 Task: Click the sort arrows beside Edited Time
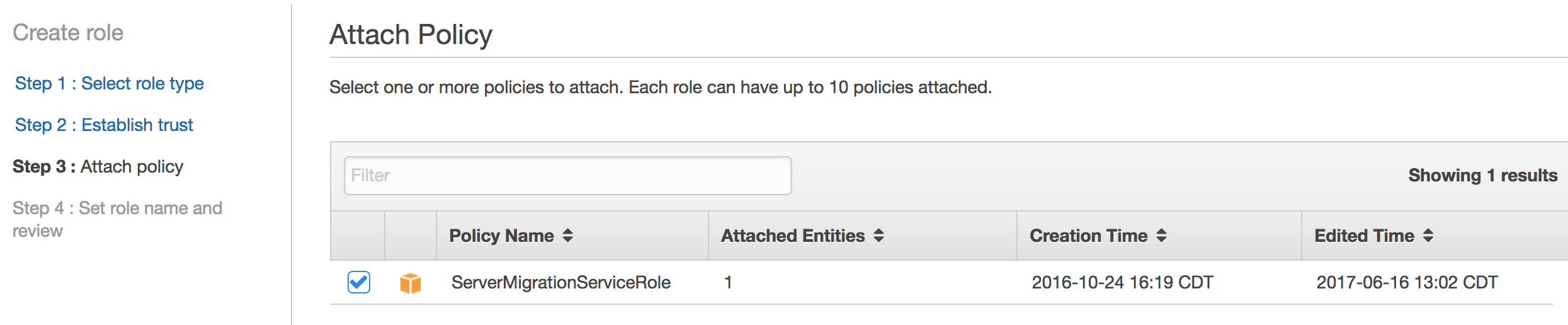1428,236
